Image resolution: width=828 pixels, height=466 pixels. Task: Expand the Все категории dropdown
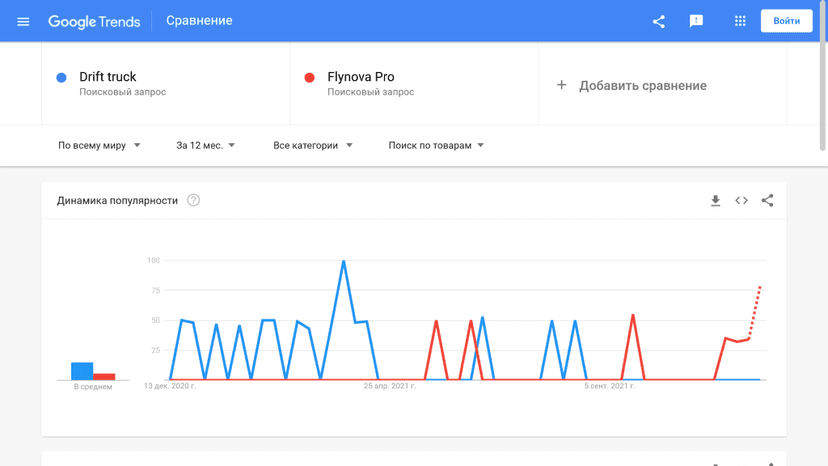click(x=313, y=145)
